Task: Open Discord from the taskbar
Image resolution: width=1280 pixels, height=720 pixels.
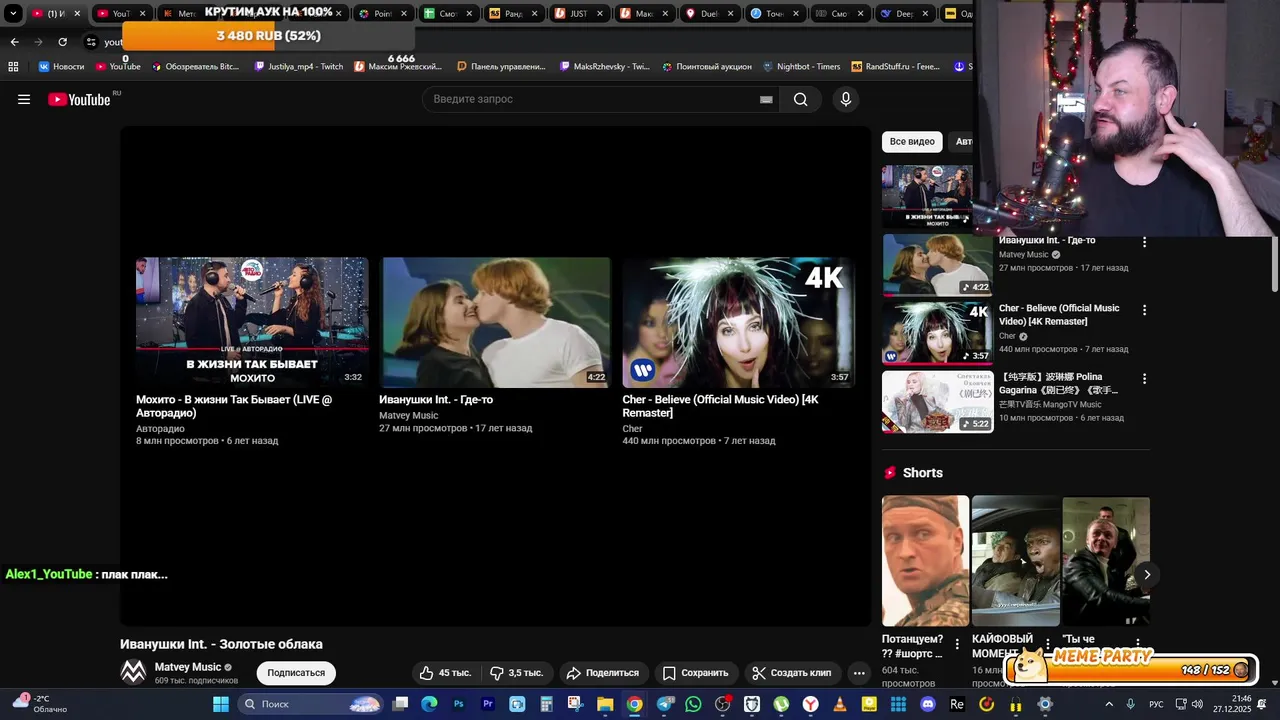Action: point(927,704)
